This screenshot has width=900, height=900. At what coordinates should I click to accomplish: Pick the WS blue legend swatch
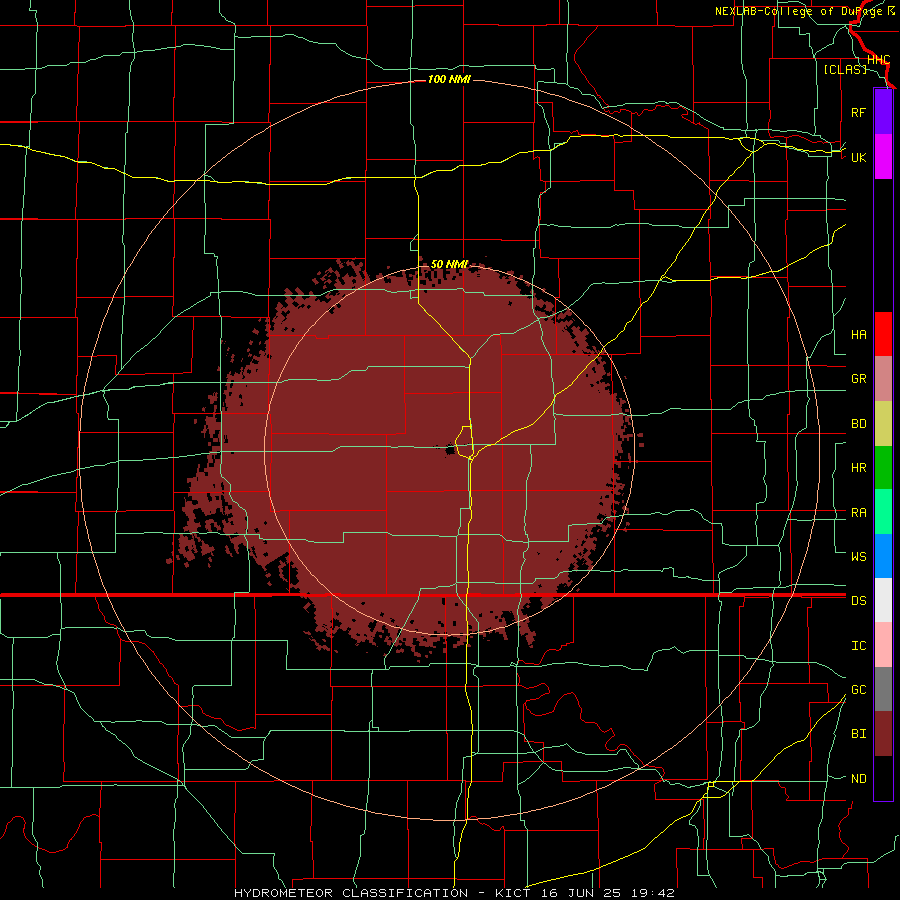point(883,556)
